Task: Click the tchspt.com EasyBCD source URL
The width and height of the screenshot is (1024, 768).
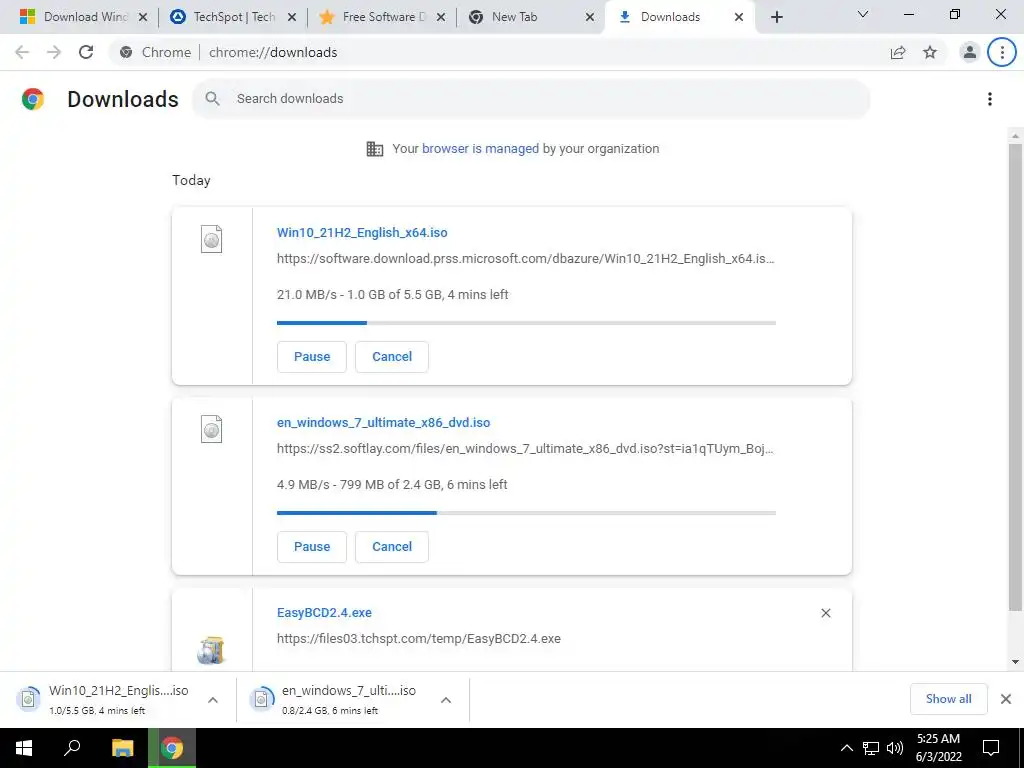Action: (x=419, y=639)
